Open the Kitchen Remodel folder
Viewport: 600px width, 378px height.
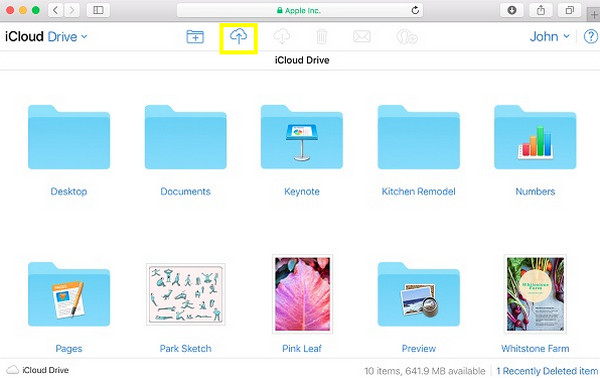pos(419,137)
